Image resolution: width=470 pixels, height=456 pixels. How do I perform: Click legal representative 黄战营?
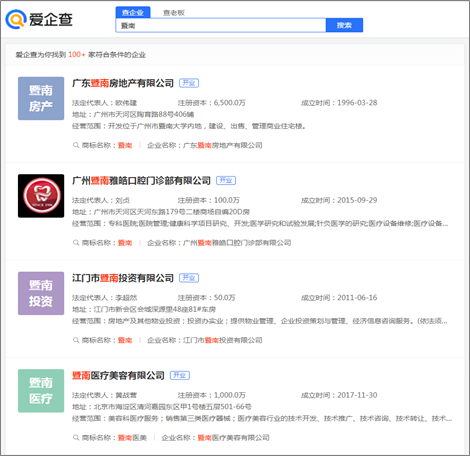point(126,395)
